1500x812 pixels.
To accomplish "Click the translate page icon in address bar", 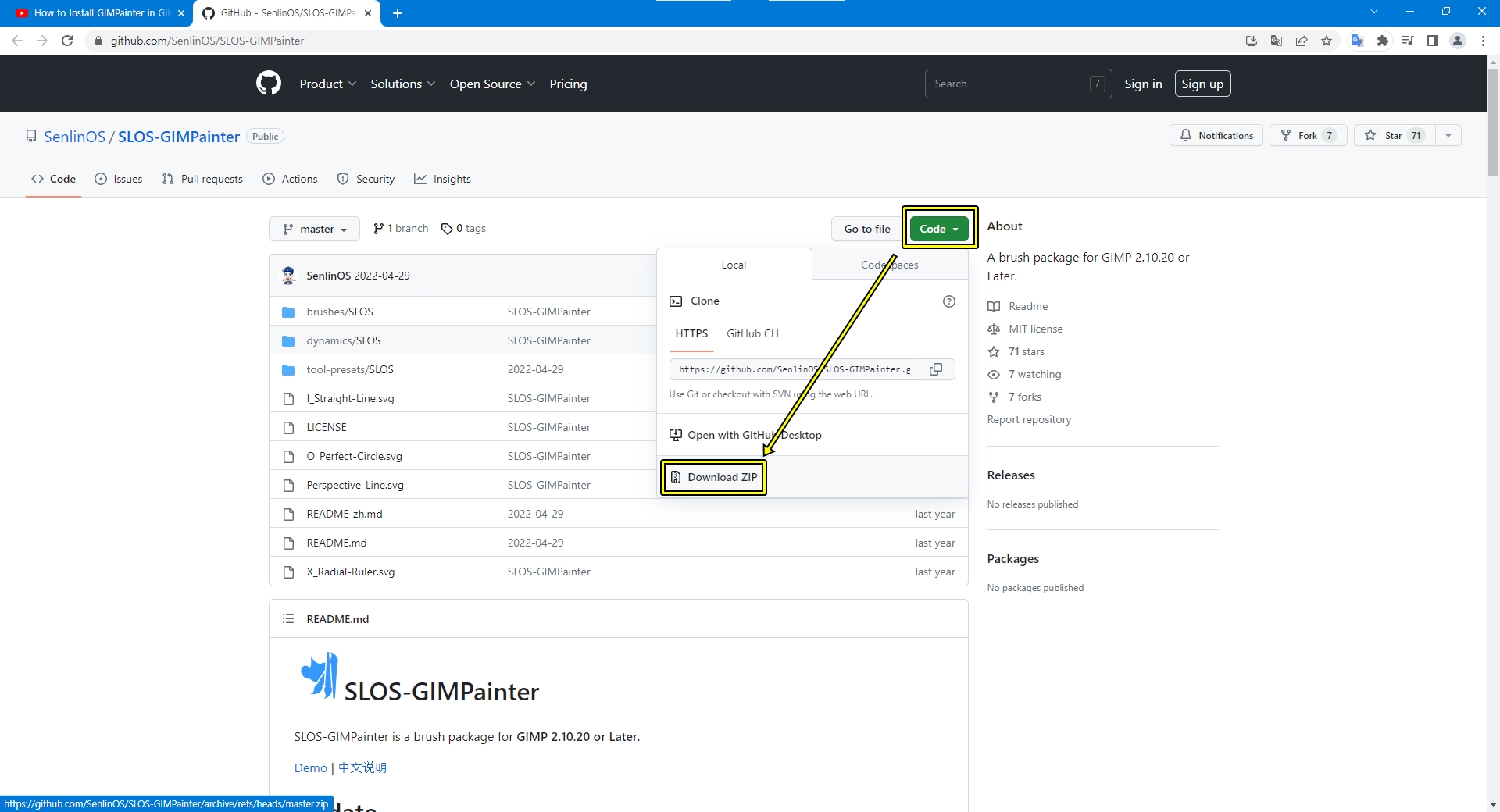I will point(1277,41).
